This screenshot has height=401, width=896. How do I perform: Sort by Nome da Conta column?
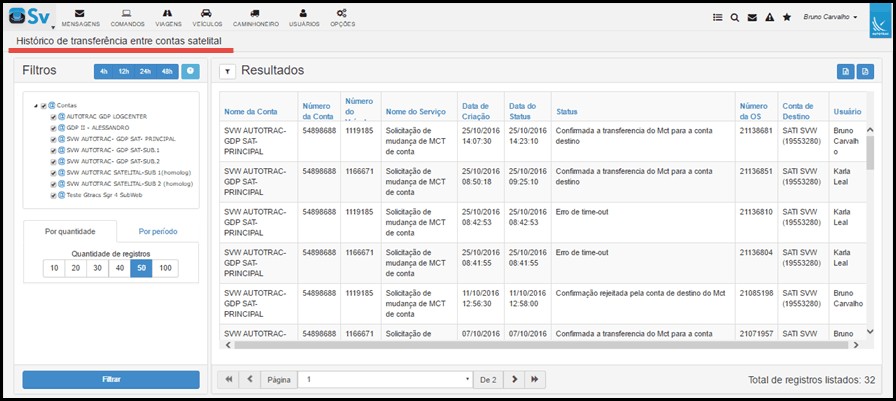[x=251, y=111]
